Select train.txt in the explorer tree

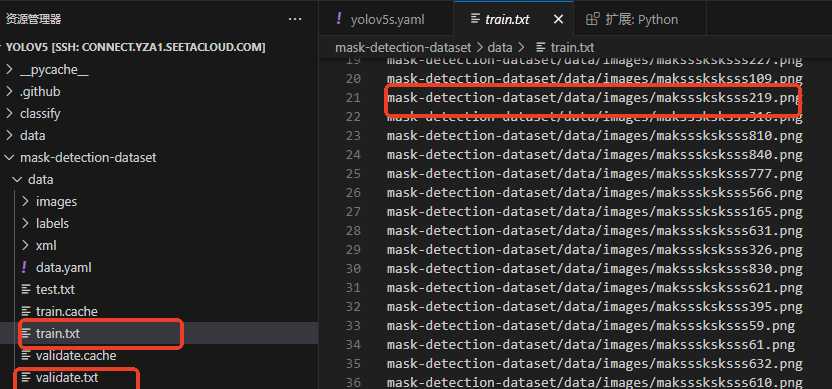coord(58,334)
